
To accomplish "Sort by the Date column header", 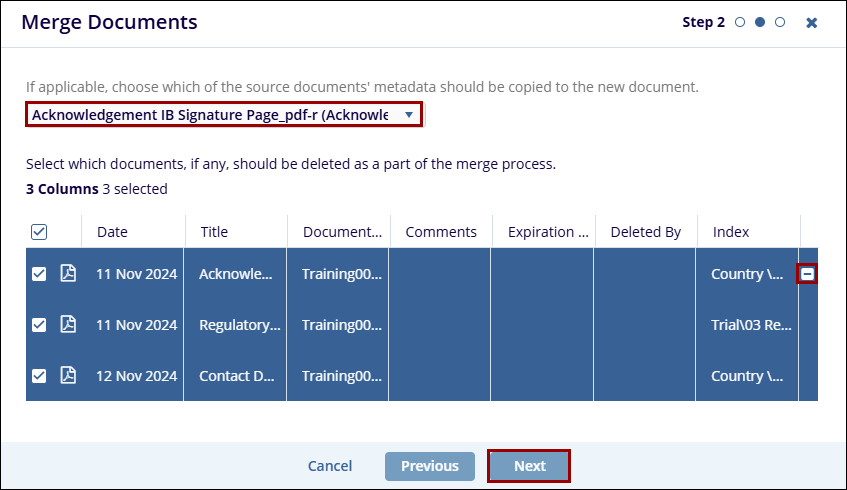I will coord(112,232).
